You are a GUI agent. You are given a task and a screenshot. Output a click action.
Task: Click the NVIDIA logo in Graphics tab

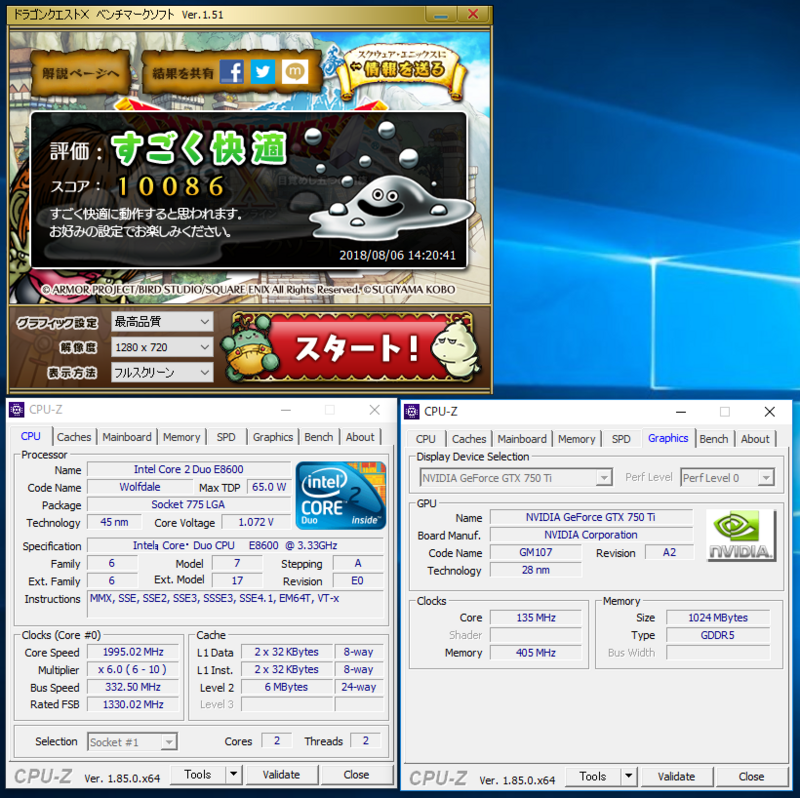[x=741, y=535]
